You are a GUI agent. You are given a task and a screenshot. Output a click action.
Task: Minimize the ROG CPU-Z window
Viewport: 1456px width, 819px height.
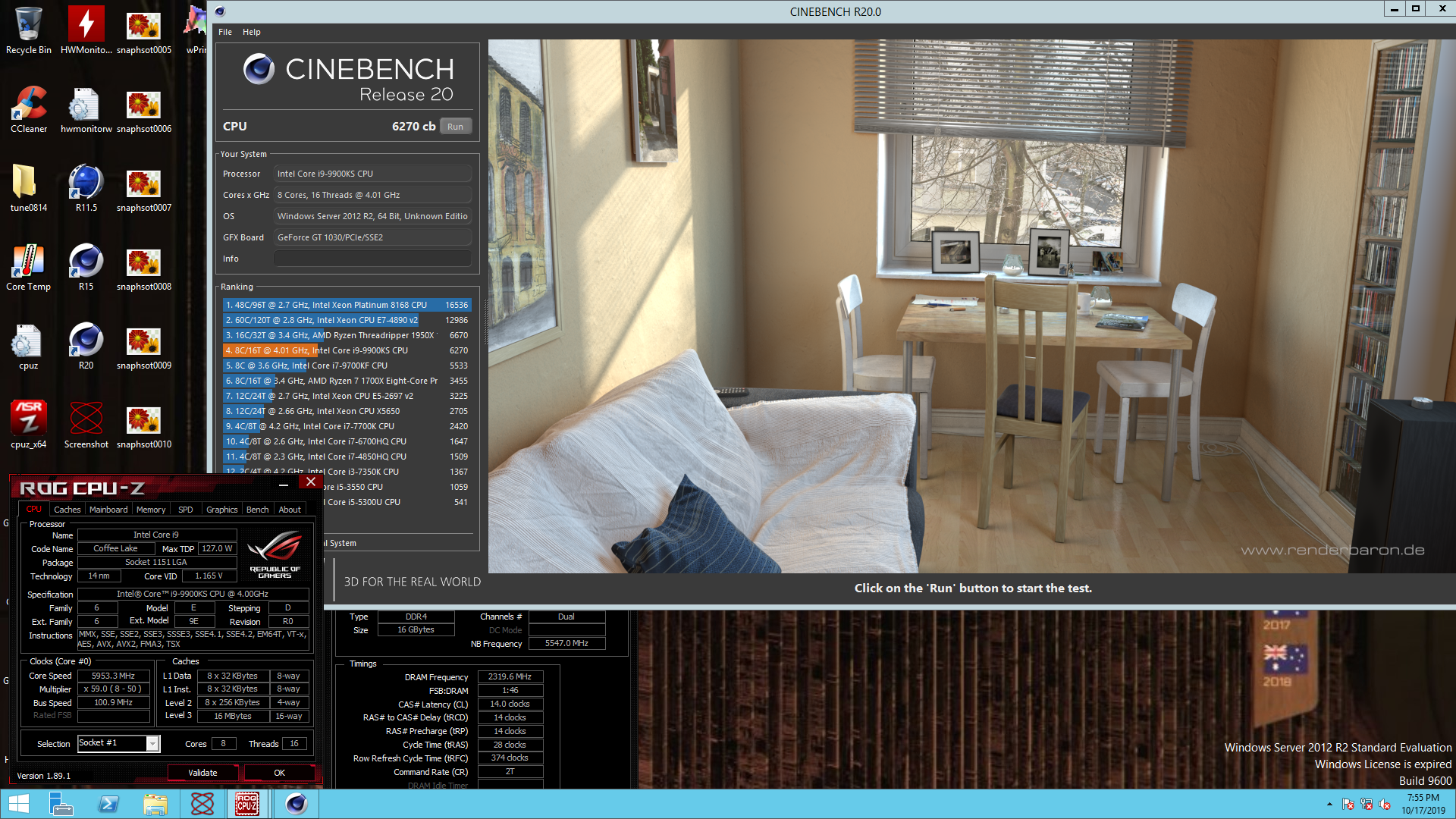pyautogui.click(x=284, y=483)
